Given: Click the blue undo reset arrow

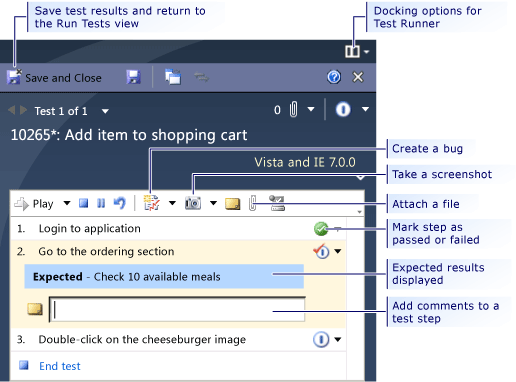Looking at the screenshot, I should pos(120,203).
